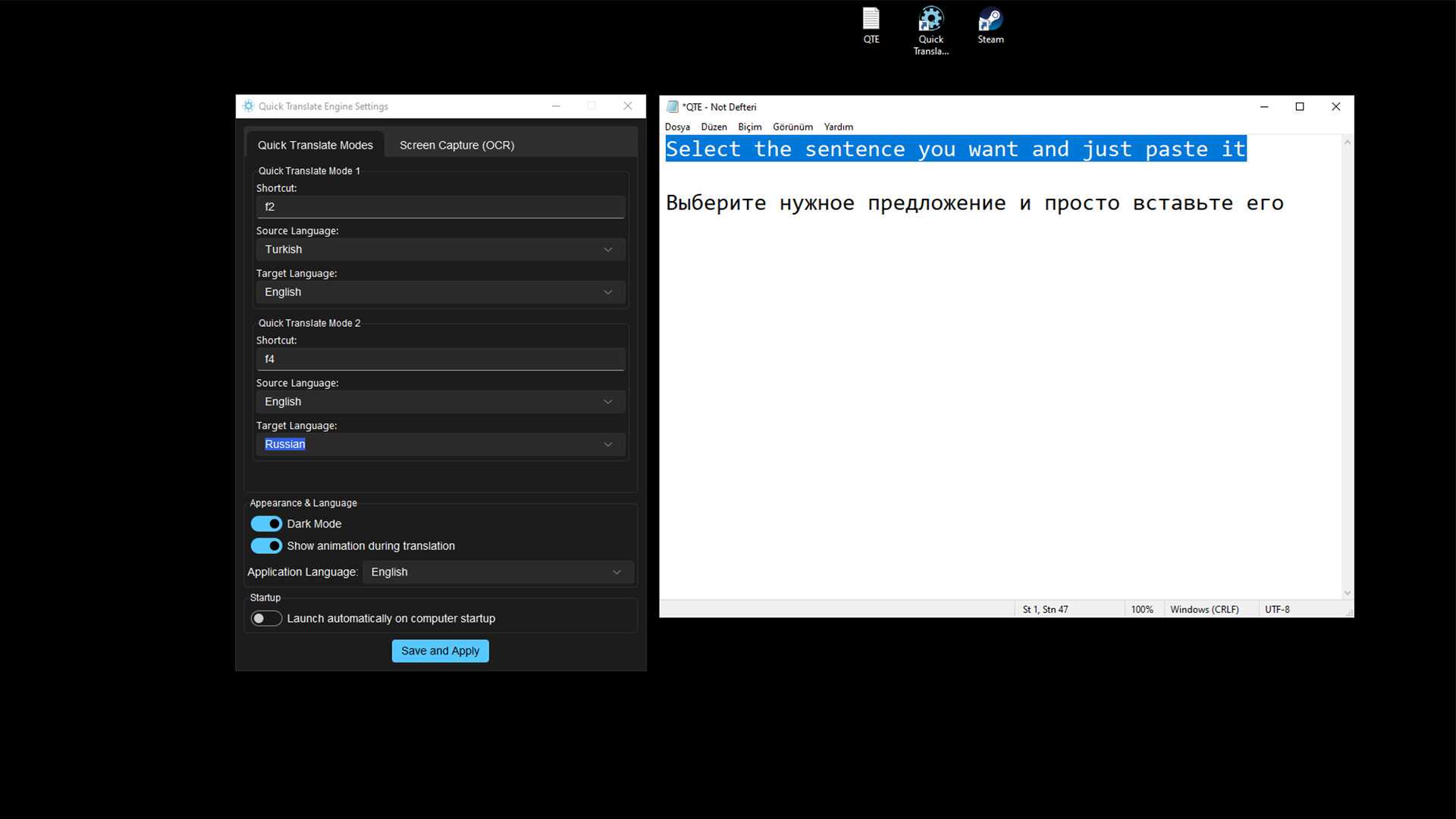Click the UTF-8 encoding in status bar
Screen dimensions: 1456x819
pos(1277,610)
